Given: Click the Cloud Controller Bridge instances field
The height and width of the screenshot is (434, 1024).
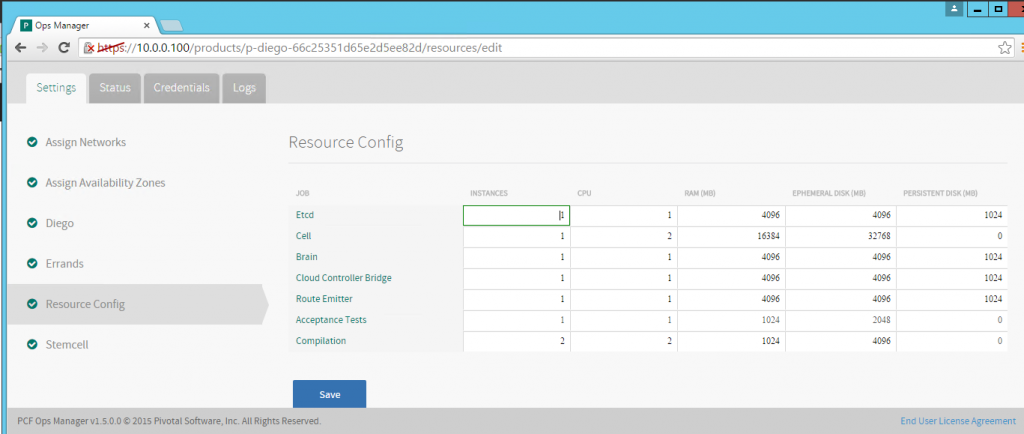Looking at the screenshot, I should 517,278.
